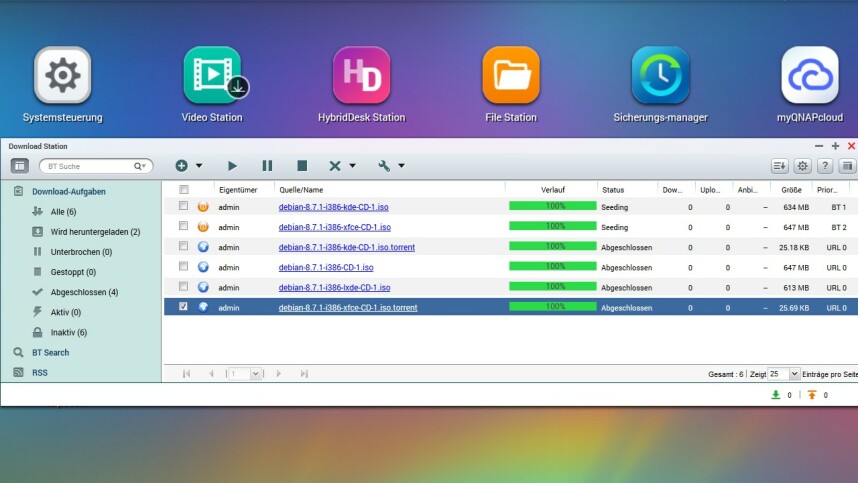Filter by Abgeschlossen (4)
The width and height of the screenshot is (858, 483).
pyautogui.click(x=84, y=292)
